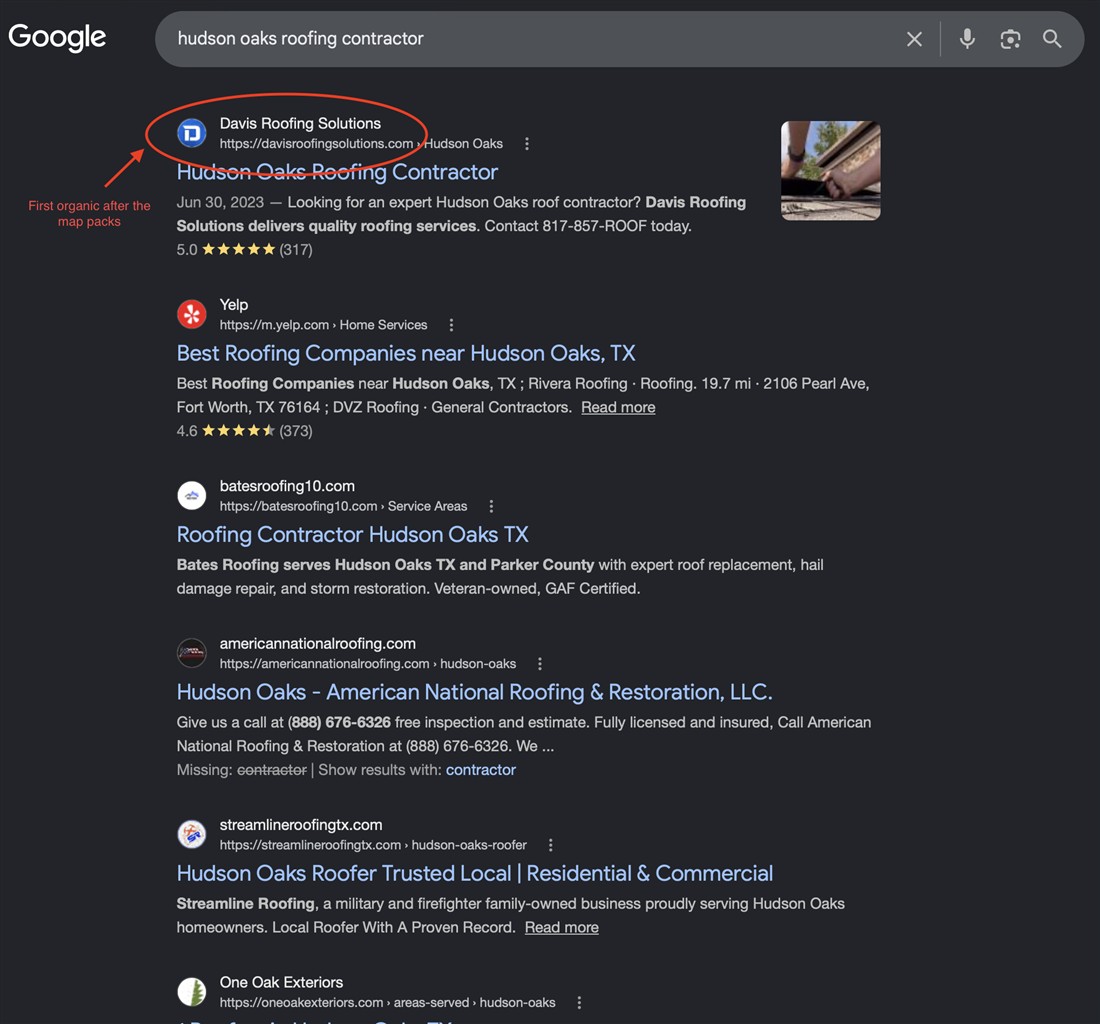Show results with the word contractor
This screenshot has height=1024, width=1100.
pos(481,770)
